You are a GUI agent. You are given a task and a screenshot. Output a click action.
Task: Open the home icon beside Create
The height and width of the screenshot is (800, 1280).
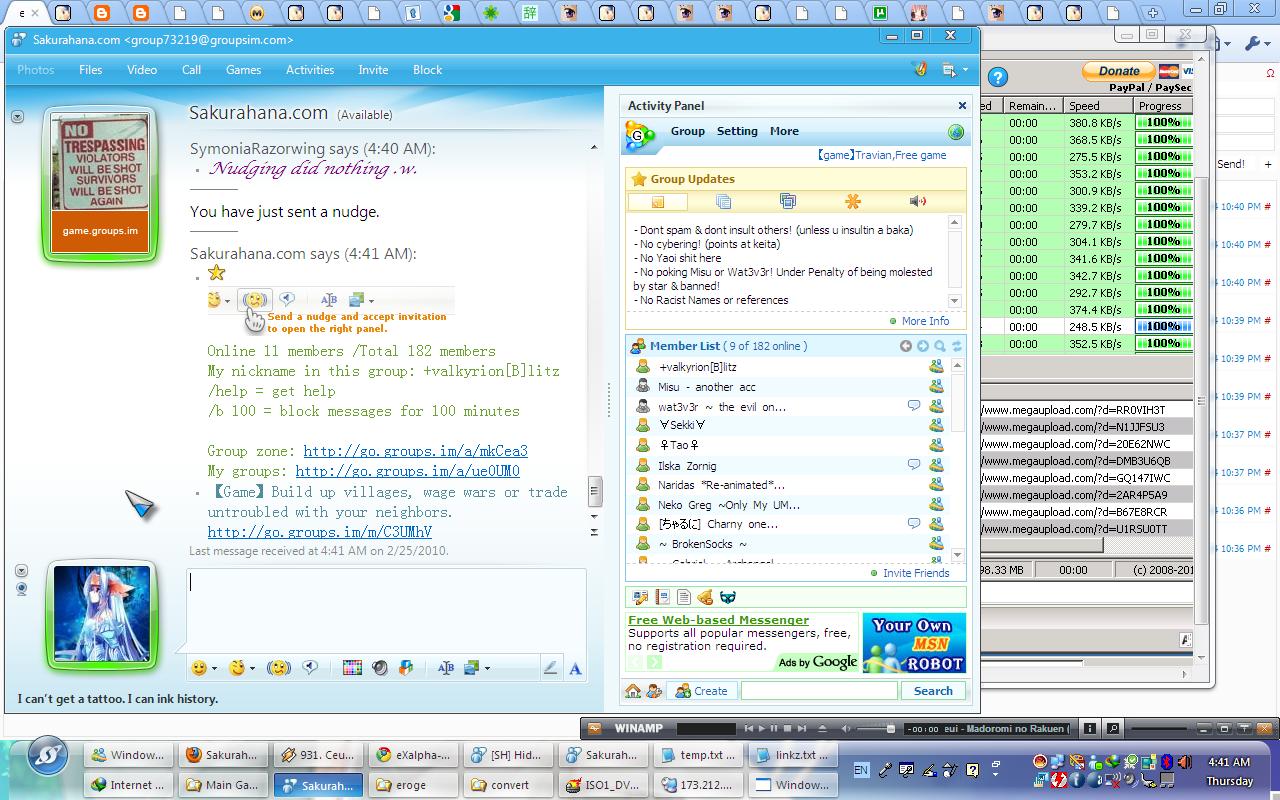(633, 691)
